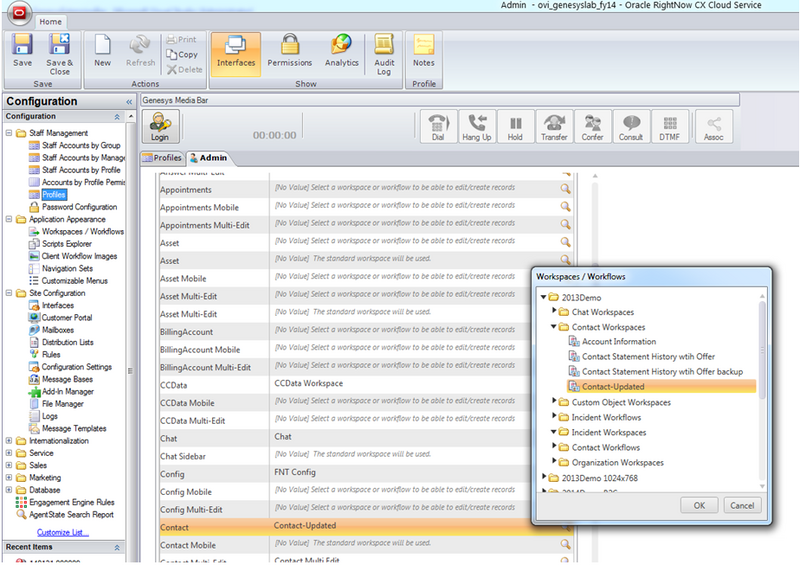Collapse the 2013Demo folder in dialog
800x565 pixels.
point(544,297)
